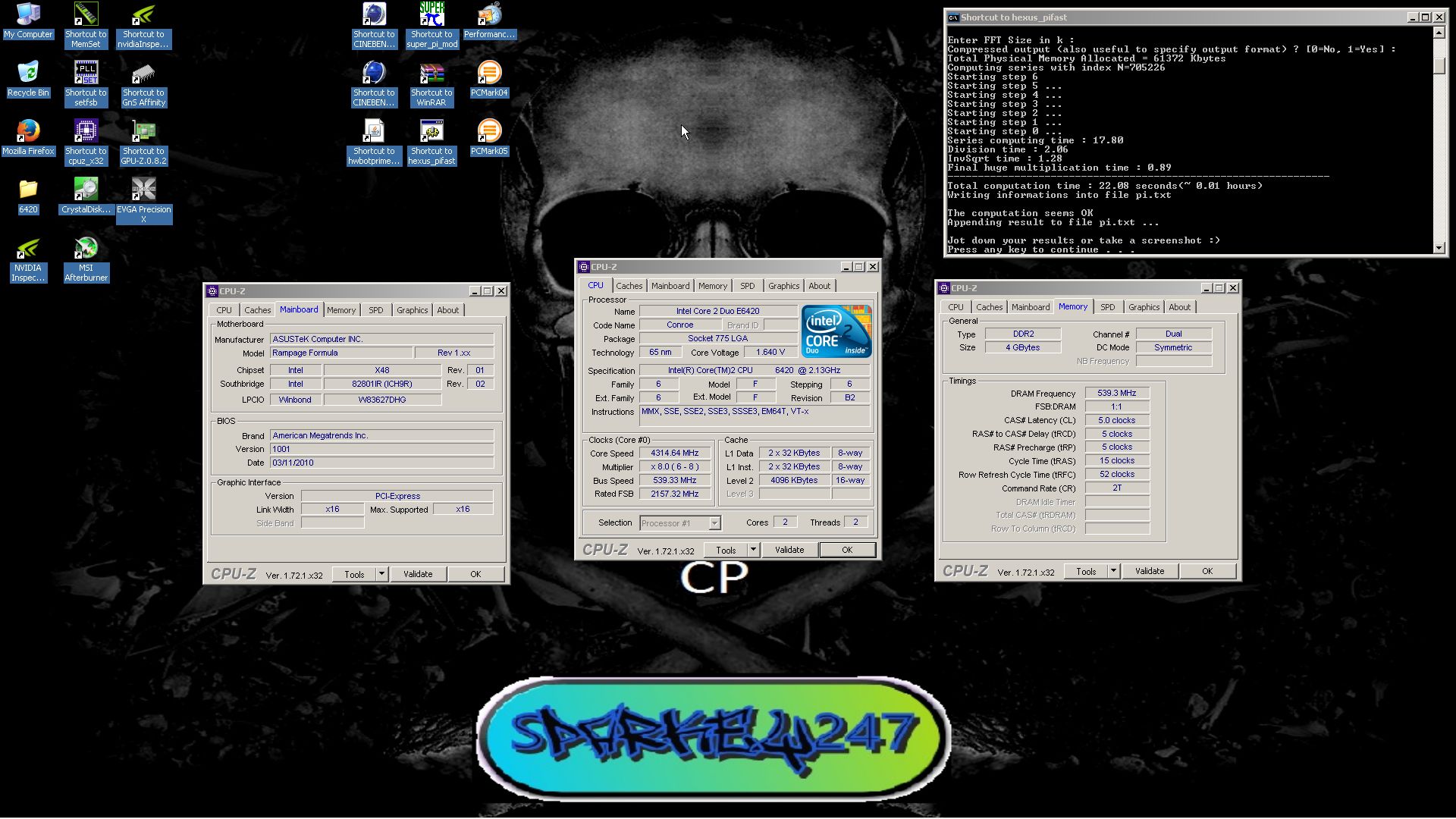Click the BIOS date 03/11/2010 field
The width and height of the screenshot is (1456, 819).
pos(382,463)
